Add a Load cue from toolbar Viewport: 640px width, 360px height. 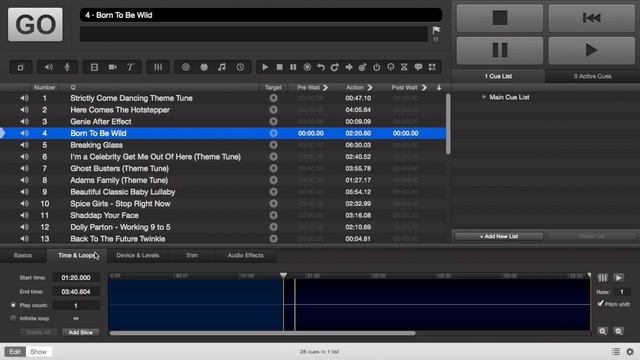tap(307, 67)
